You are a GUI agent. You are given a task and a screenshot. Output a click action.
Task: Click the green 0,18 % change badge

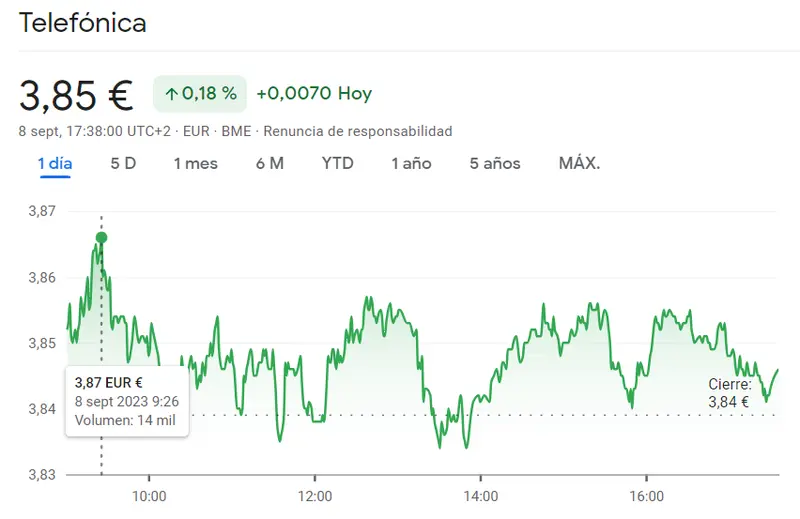pyautogui.click(x=200, y=93)
